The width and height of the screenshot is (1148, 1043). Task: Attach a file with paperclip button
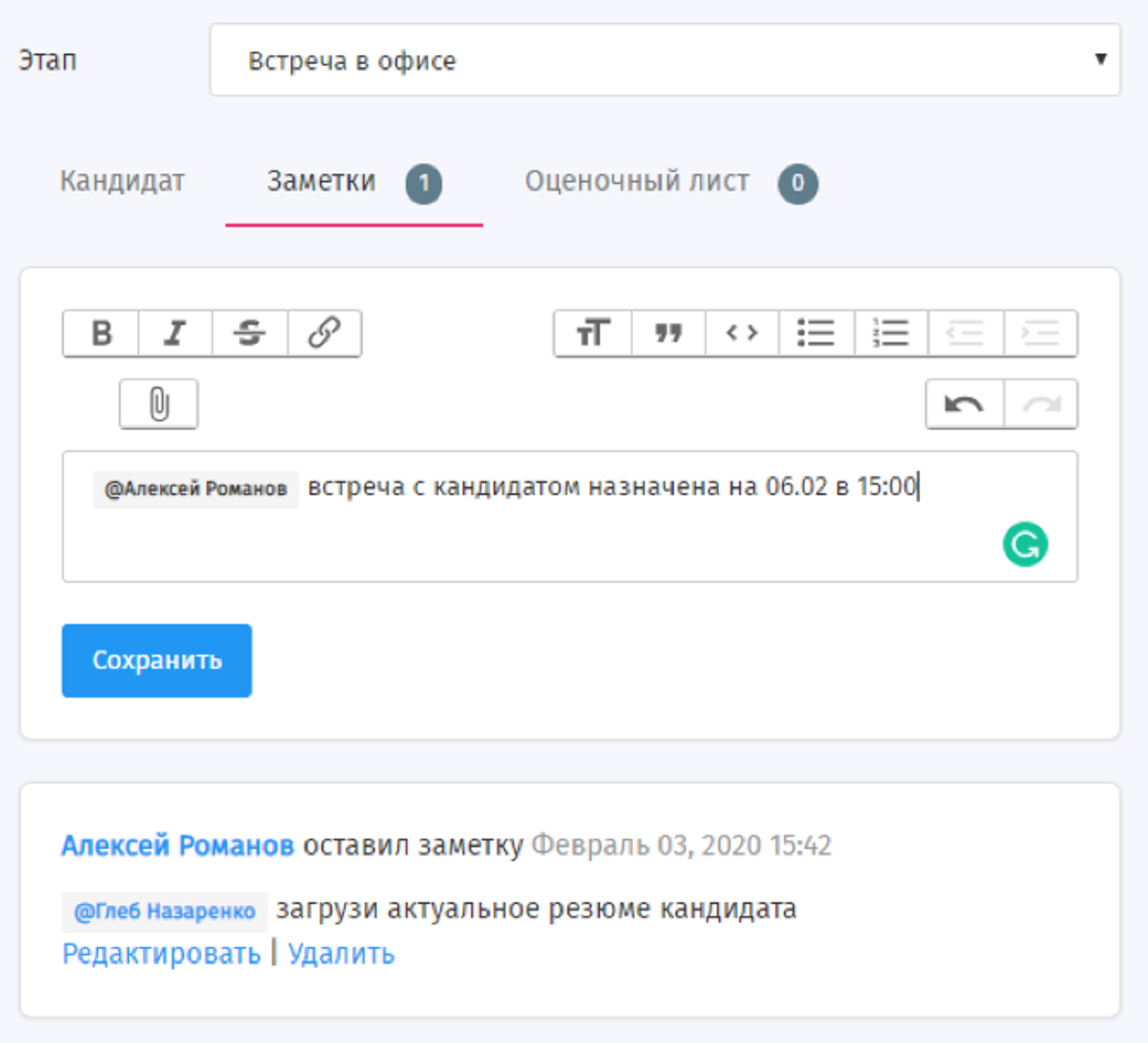(x=158, y=404)
